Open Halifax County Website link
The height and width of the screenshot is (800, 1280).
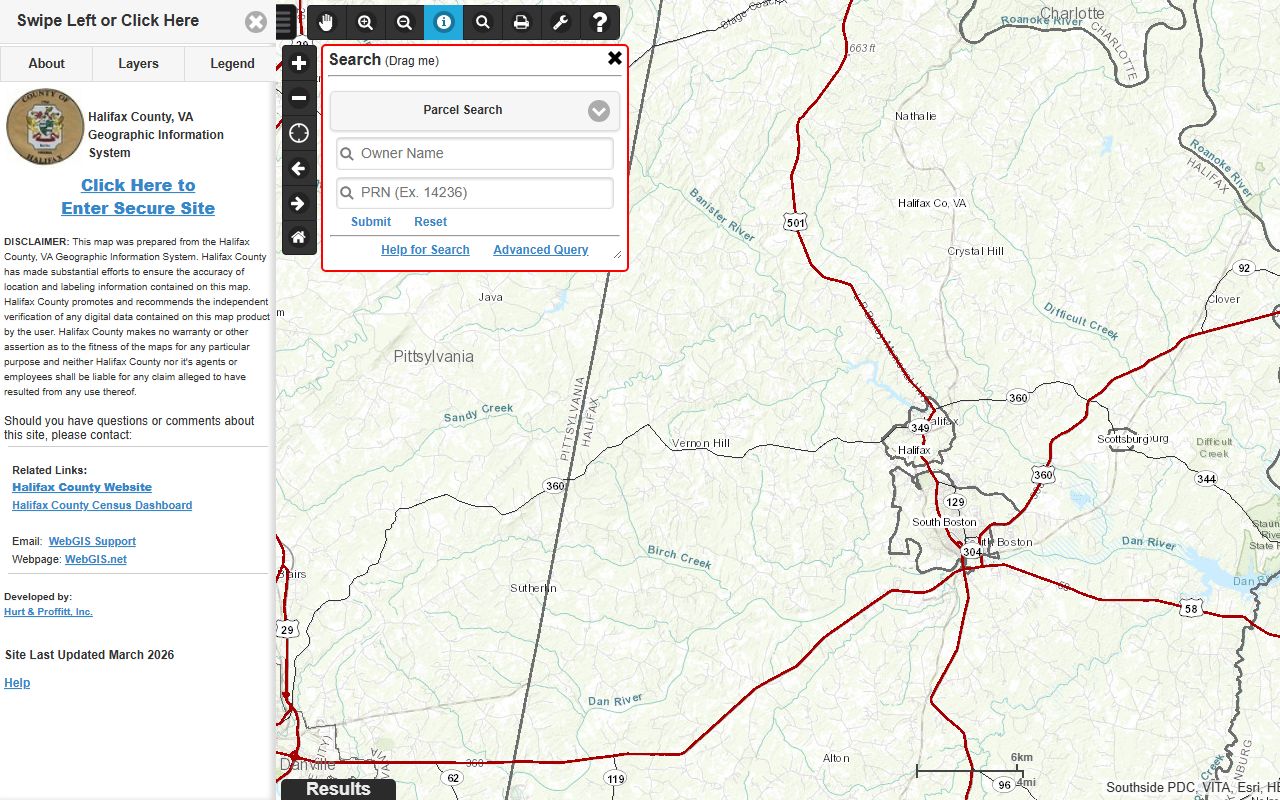(82, 488)
